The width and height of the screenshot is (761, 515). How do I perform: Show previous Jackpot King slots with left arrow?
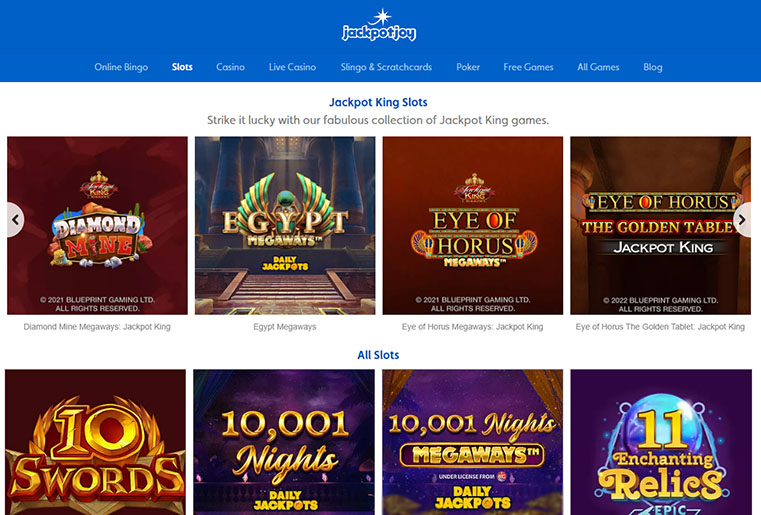click(x=15, y=220)
